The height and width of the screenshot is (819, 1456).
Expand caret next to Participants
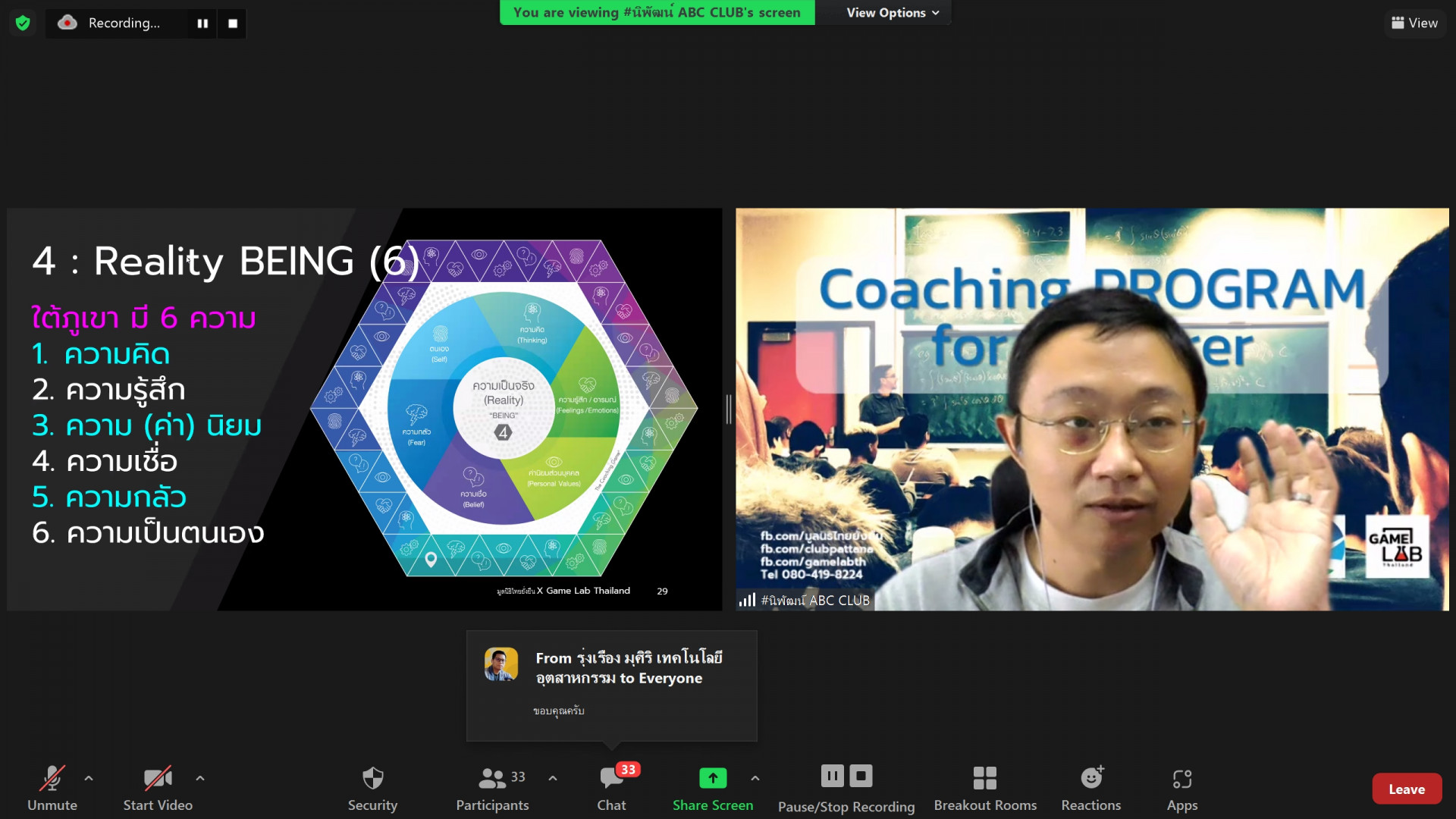[553, 778]
